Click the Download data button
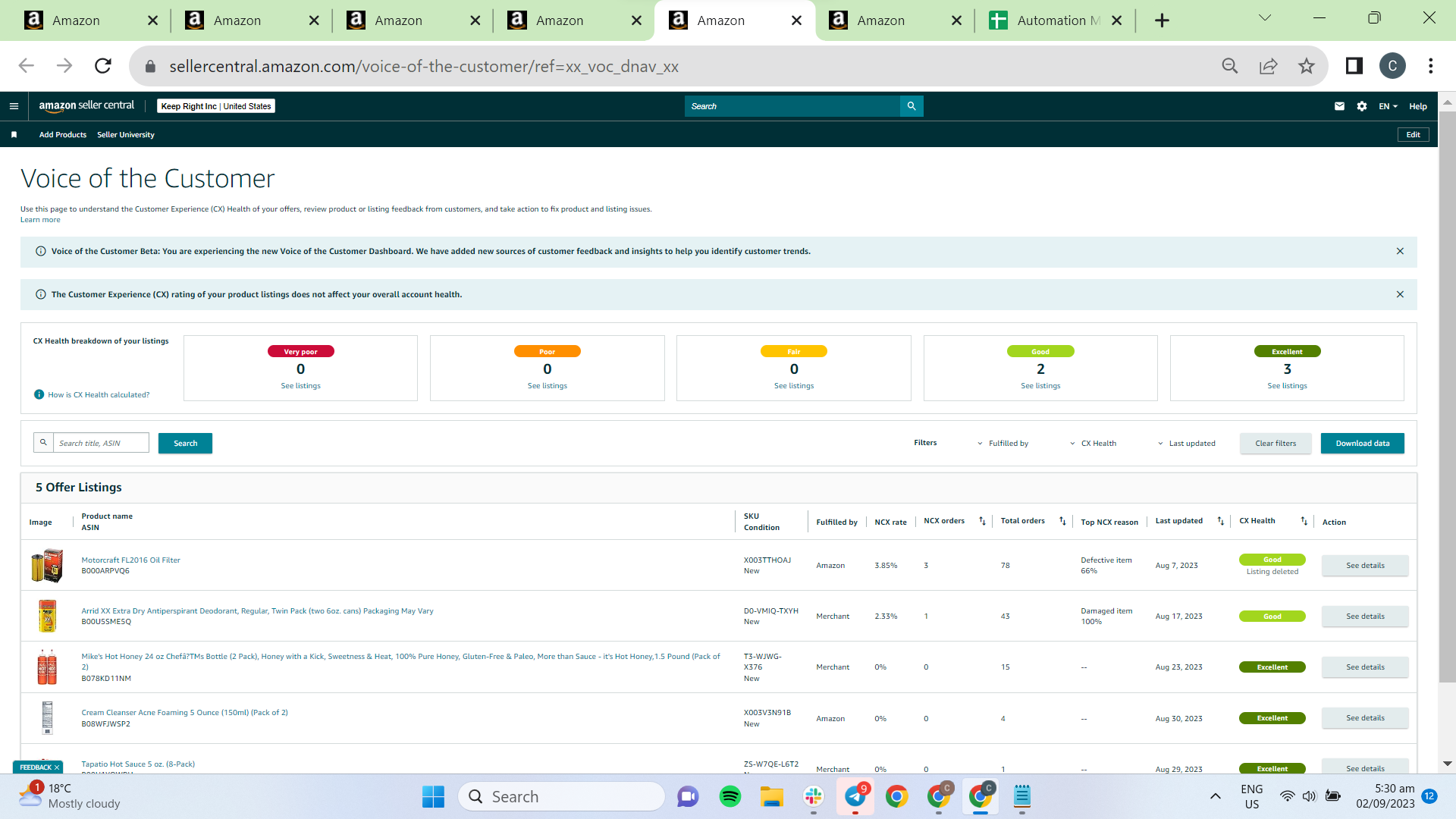1456x819 pixels. (1363, 444)
